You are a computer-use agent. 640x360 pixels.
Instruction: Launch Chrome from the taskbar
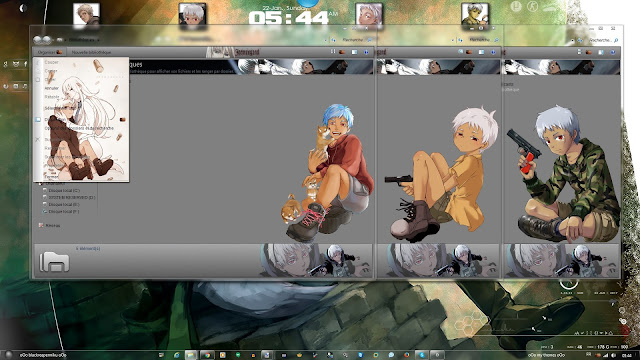point(207,355)
